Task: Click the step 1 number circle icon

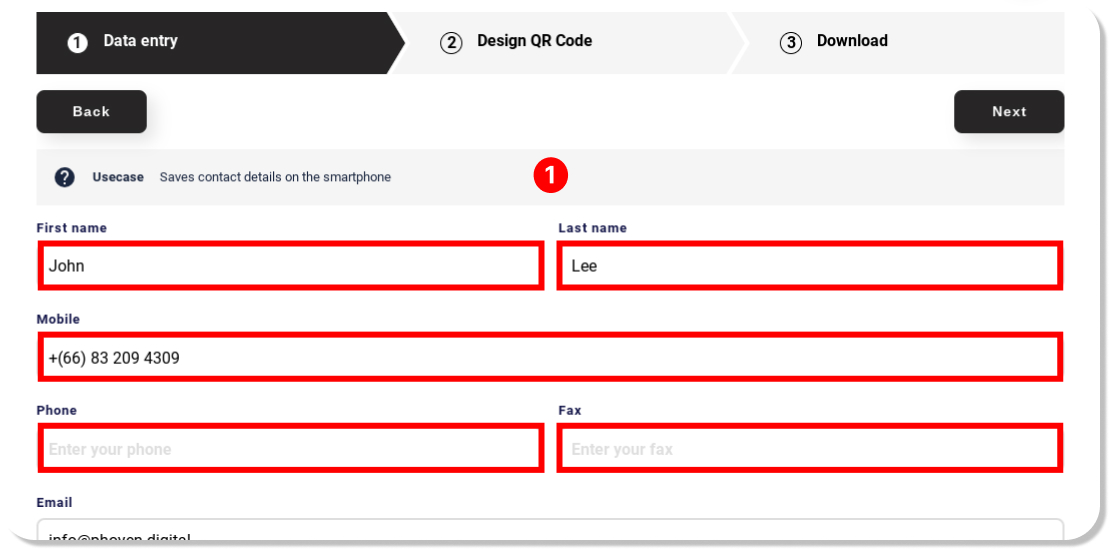Action: click(x=77, y=42)
